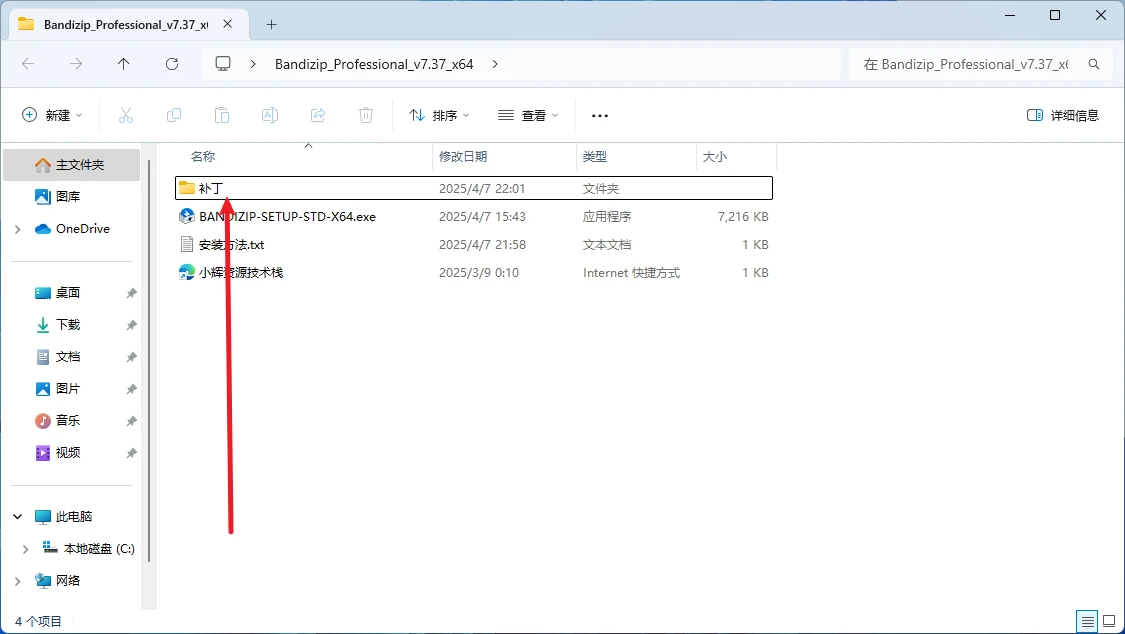This screenshot has height=634, width=1125.
Task: Select the 安装方法.txt file icon
Action: 187,245
